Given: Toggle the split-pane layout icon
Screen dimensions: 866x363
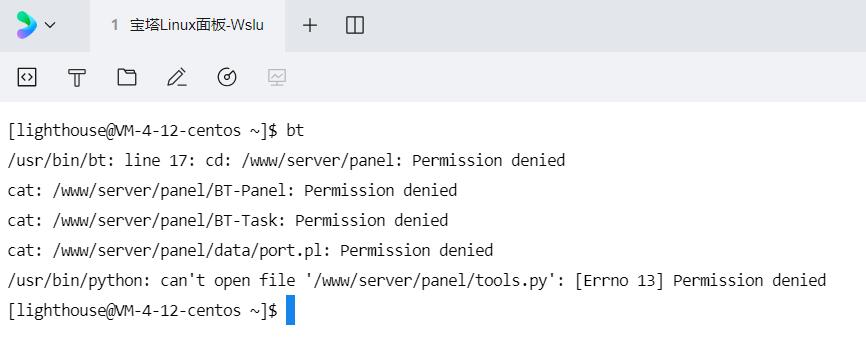Looking at the screenshot, I should [x=355, y=25].
